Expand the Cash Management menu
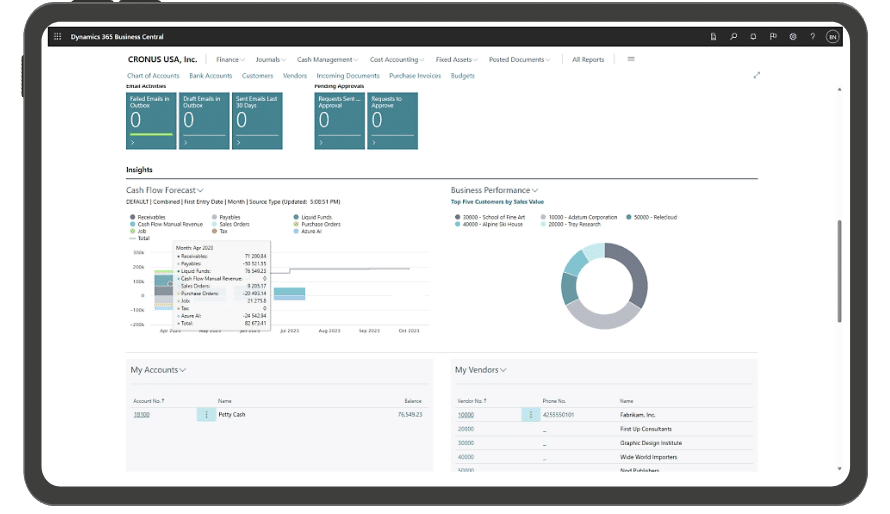Screen dimensions: 890x514 tap(328, 60)
